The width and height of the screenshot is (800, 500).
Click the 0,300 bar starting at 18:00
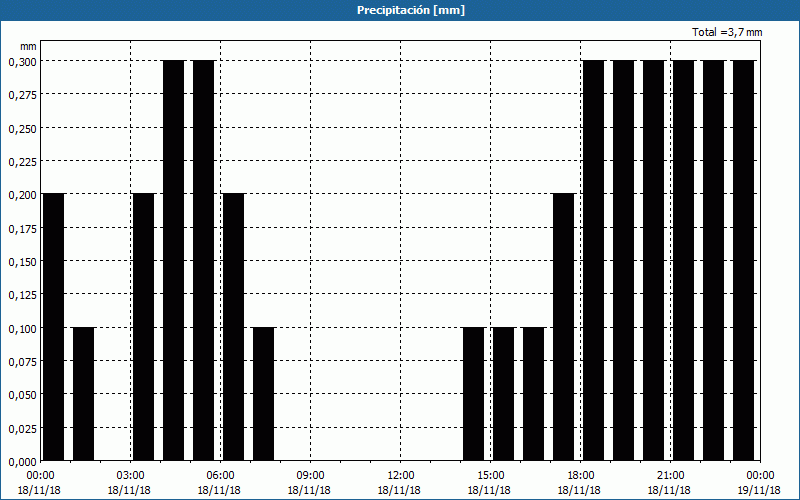coord(593,260)
